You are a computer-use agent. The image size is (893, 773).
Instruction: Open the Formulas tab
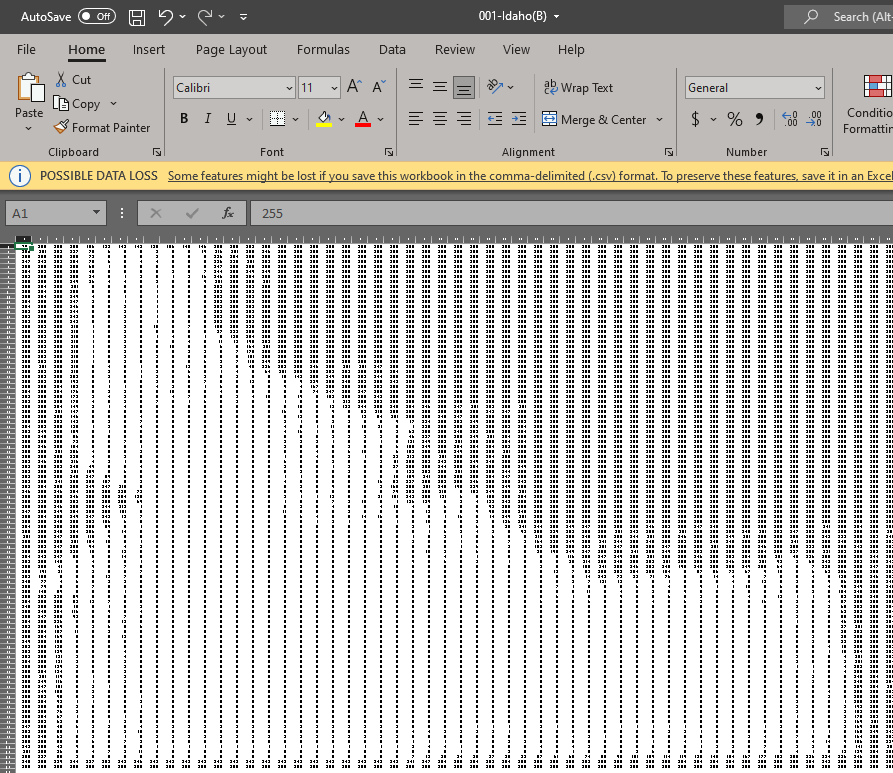pos(323,50)
